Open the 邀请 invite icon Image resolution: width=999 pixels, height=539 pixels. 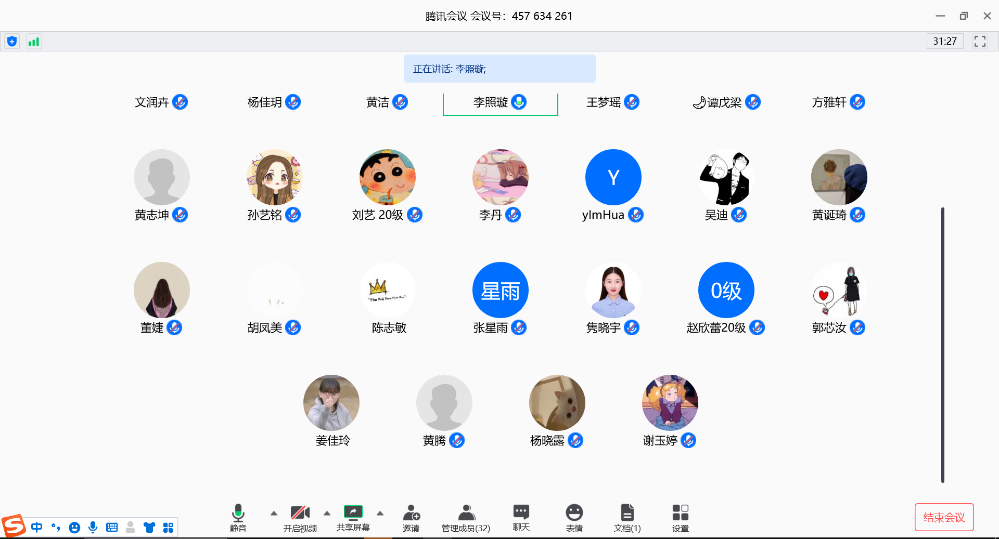click(411, 516)
